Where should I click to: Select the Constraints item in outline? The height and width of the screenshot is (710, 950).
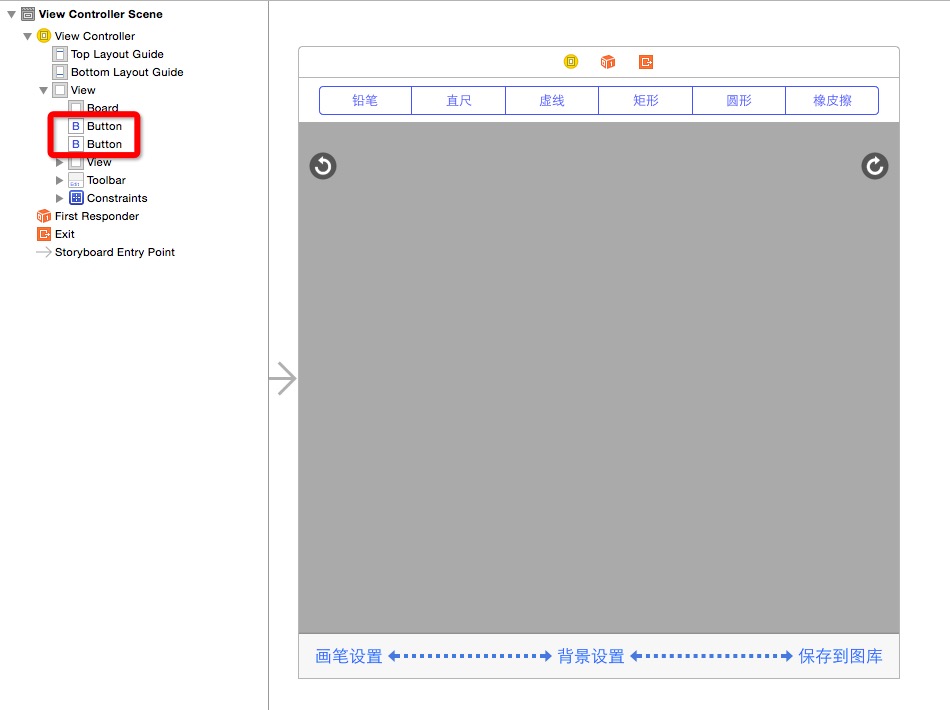coord(117,198)
